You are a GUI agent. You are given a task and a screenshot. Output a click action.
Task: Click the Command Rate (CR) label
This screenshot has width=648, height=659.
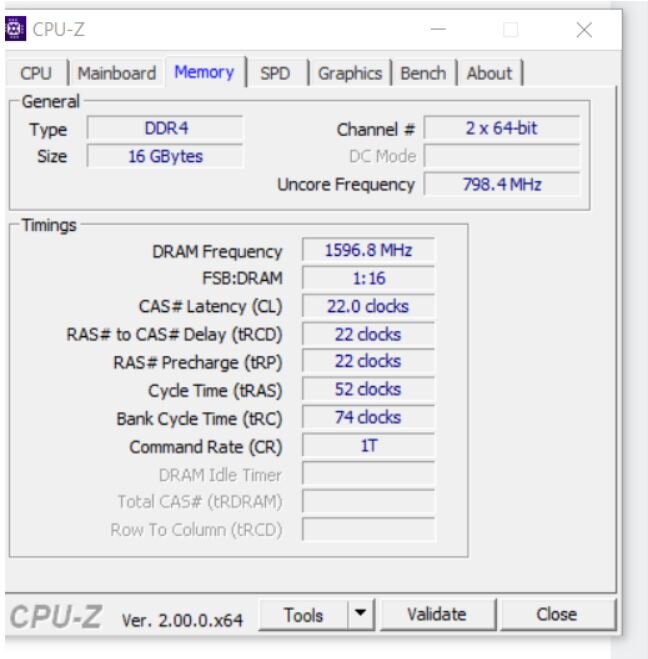(205, 447)
